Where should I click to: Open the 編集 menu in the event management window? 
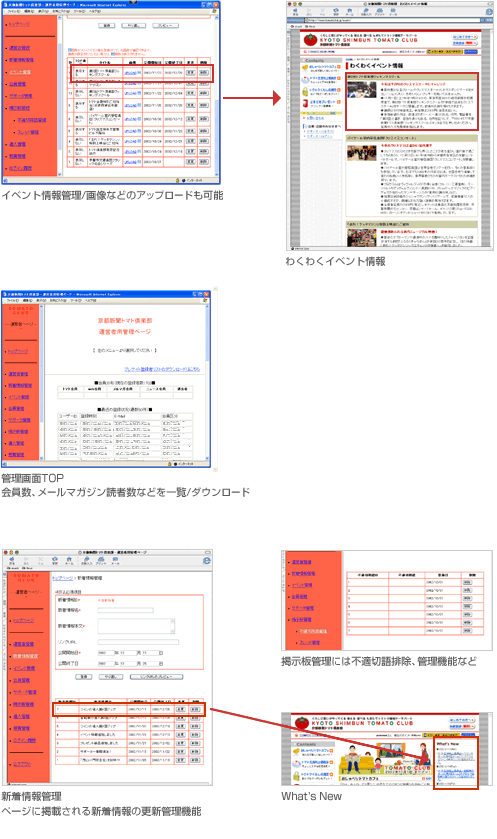coord(28,11)
